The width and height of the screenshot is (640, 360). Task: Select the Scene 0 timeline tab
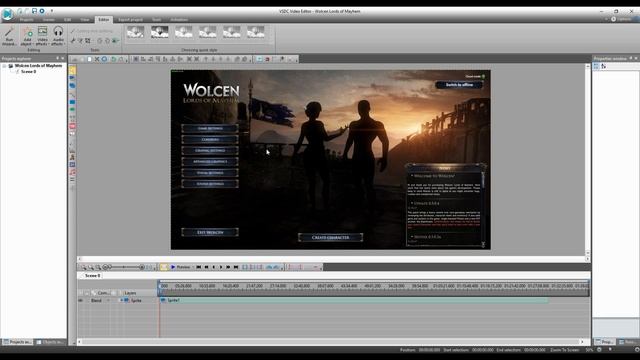click(x=93, y=276)
